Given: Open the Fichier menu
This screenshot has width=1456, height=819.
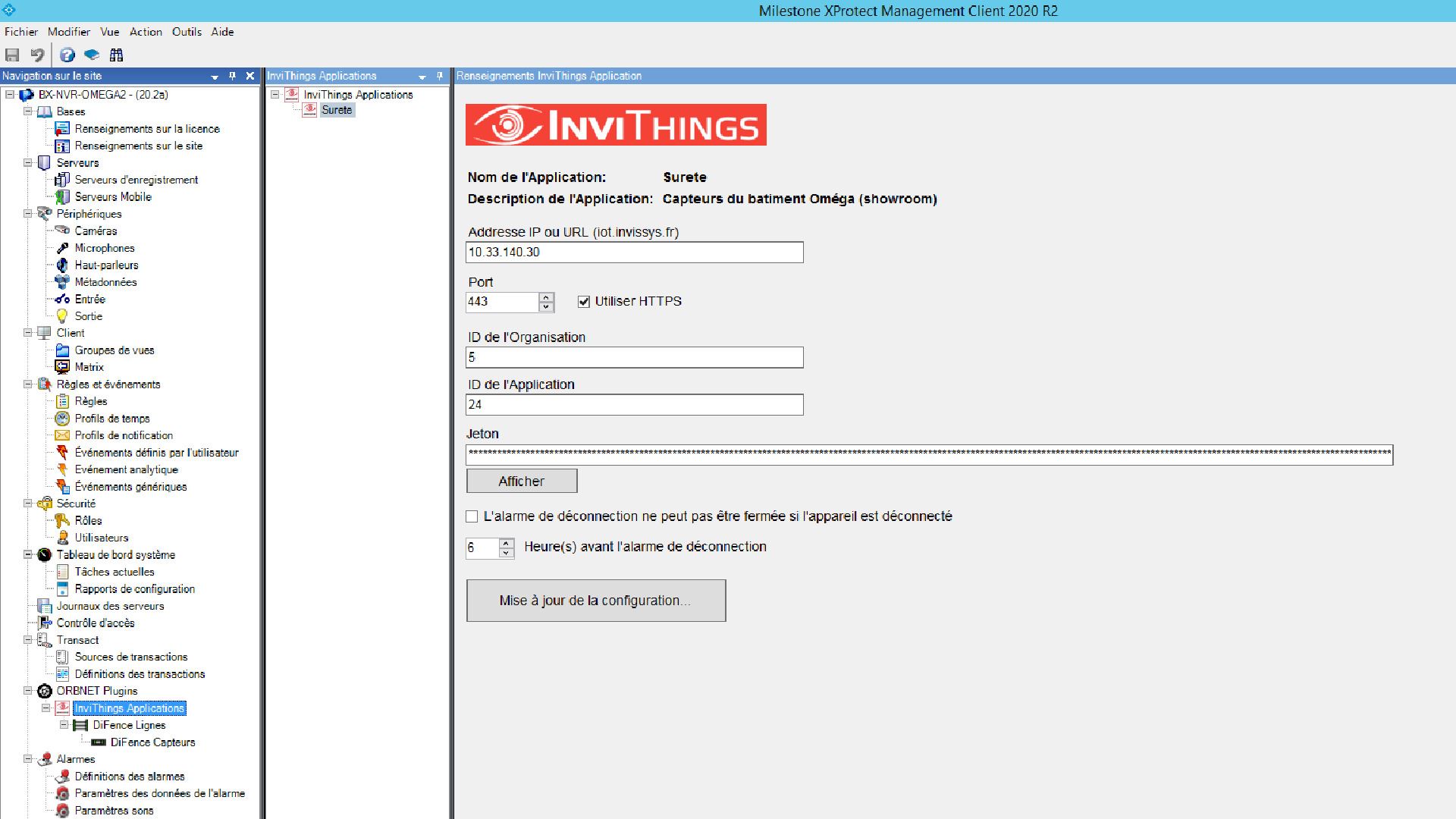Looking at the screenshot, I should tap(21, 32).
